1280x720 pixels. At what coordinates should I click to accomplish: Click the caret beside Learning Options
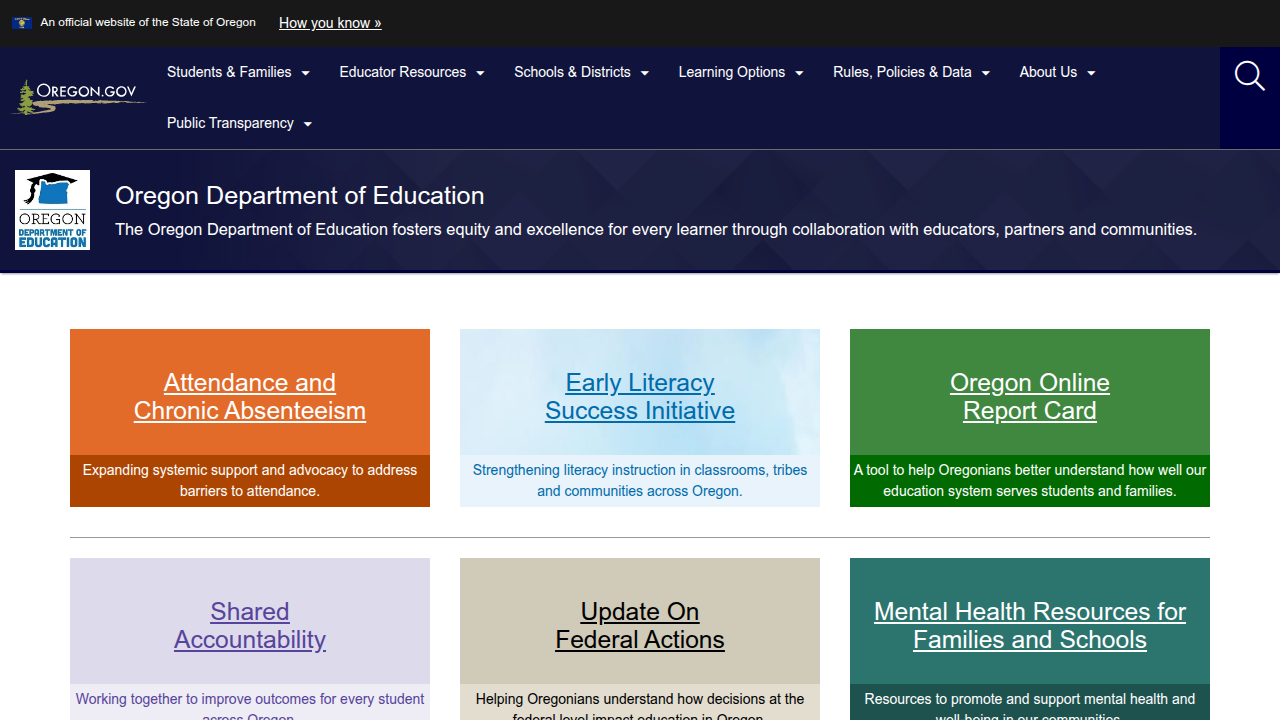799,73
